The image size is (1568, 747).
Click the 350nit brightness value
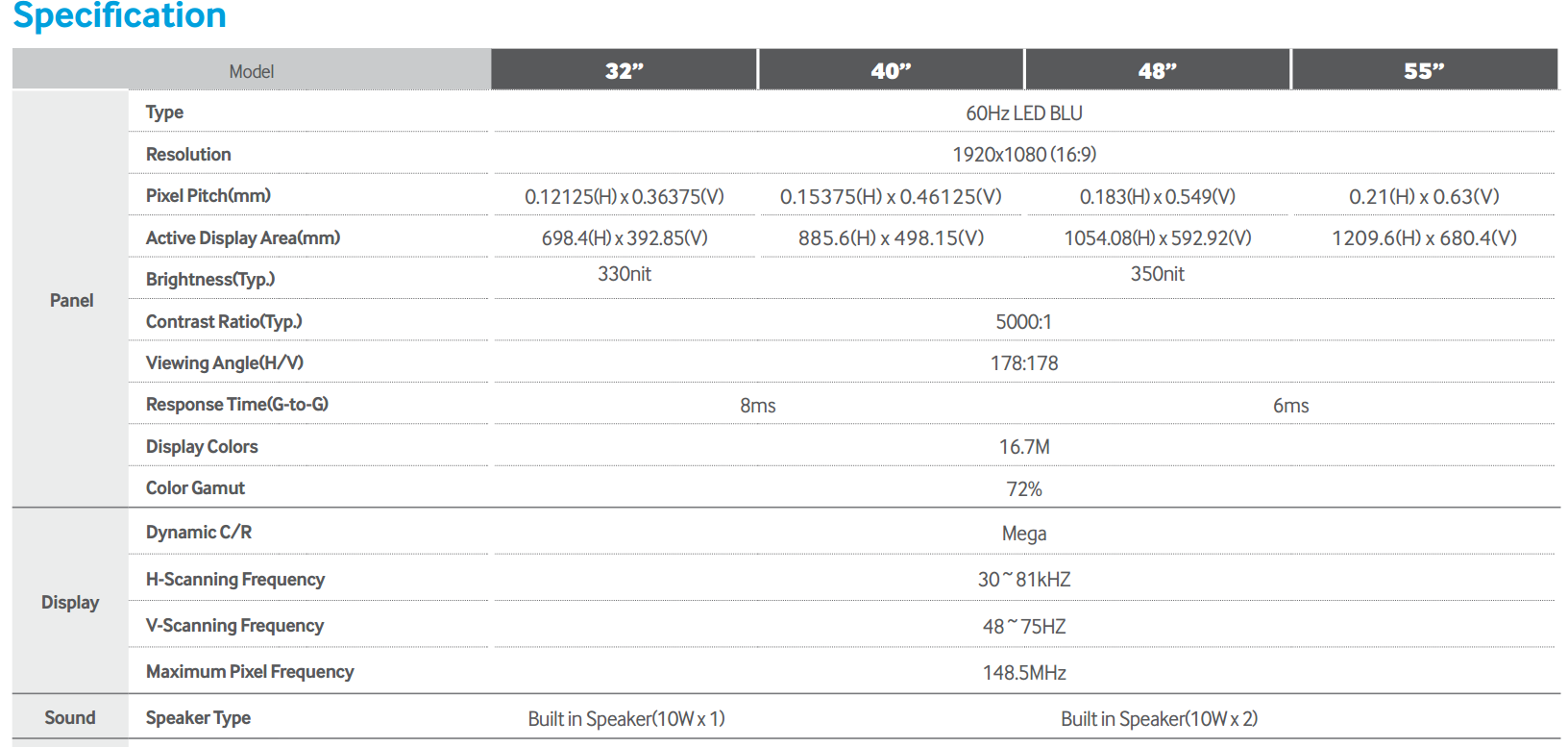point(1158,274)
